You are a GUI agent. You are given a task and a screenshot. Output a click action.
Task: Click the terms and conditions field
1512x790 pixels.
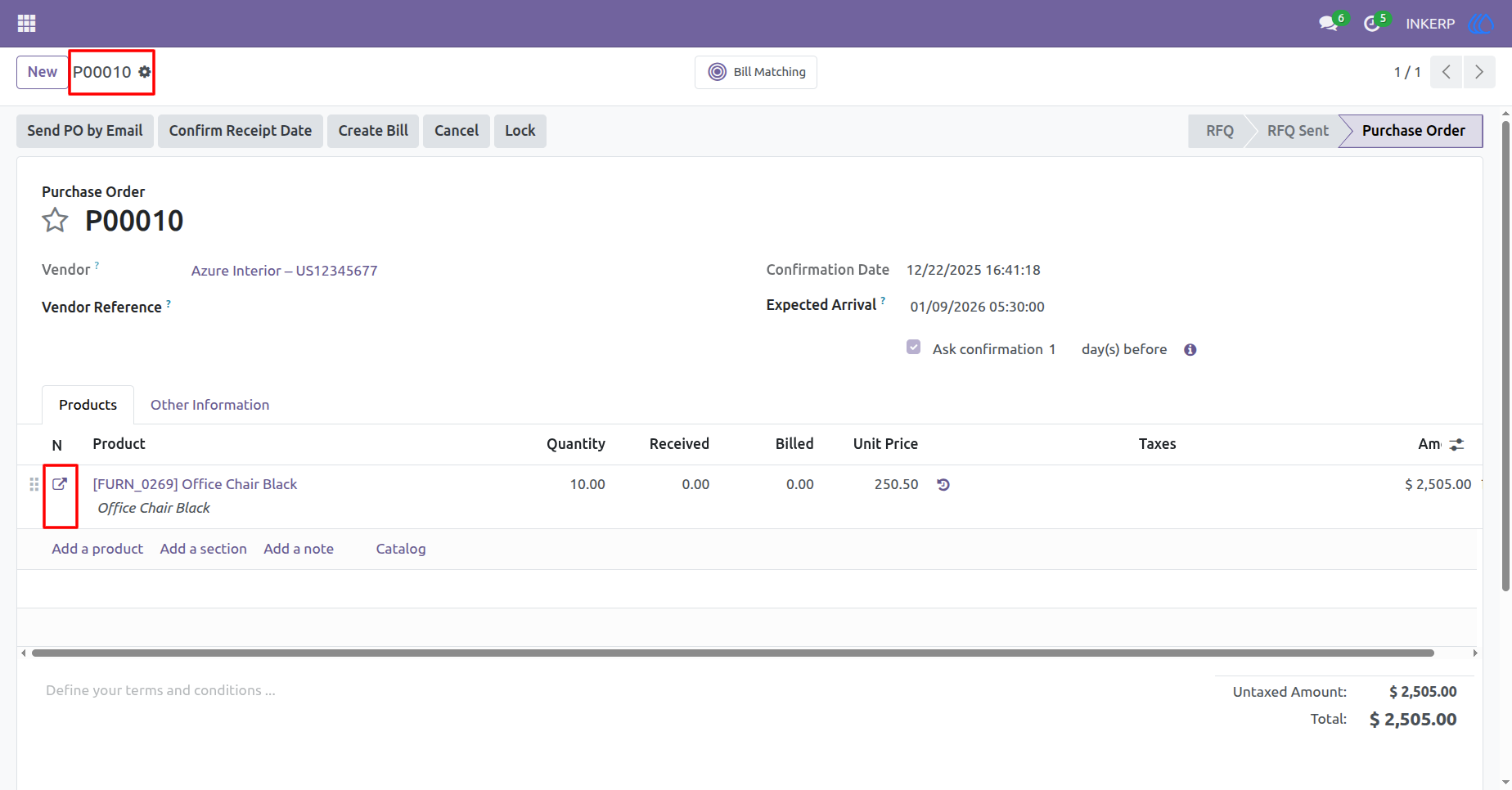[x=160, y=690]
